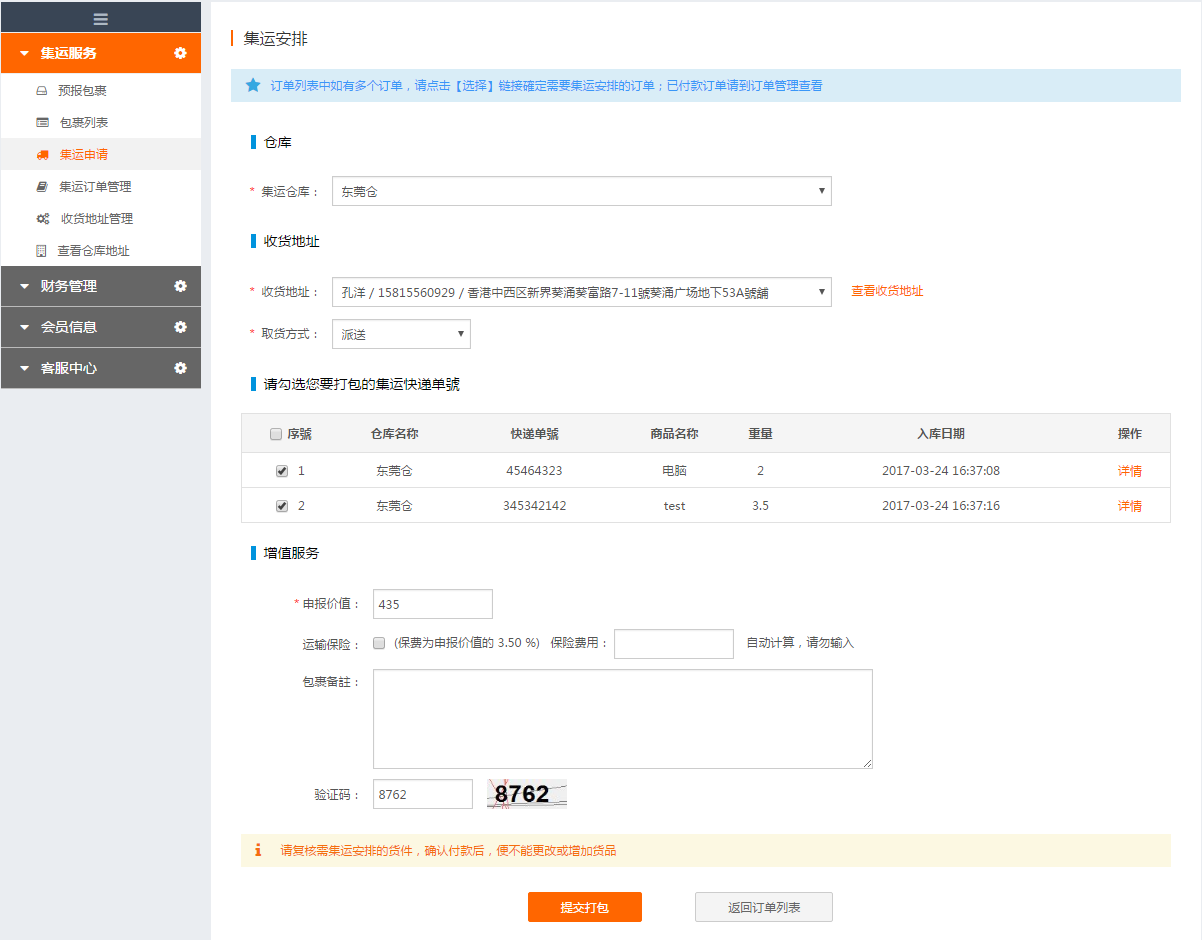Enable the 运输保险 insurance checkbox
1202x940 pixels.
pos(379,643)
